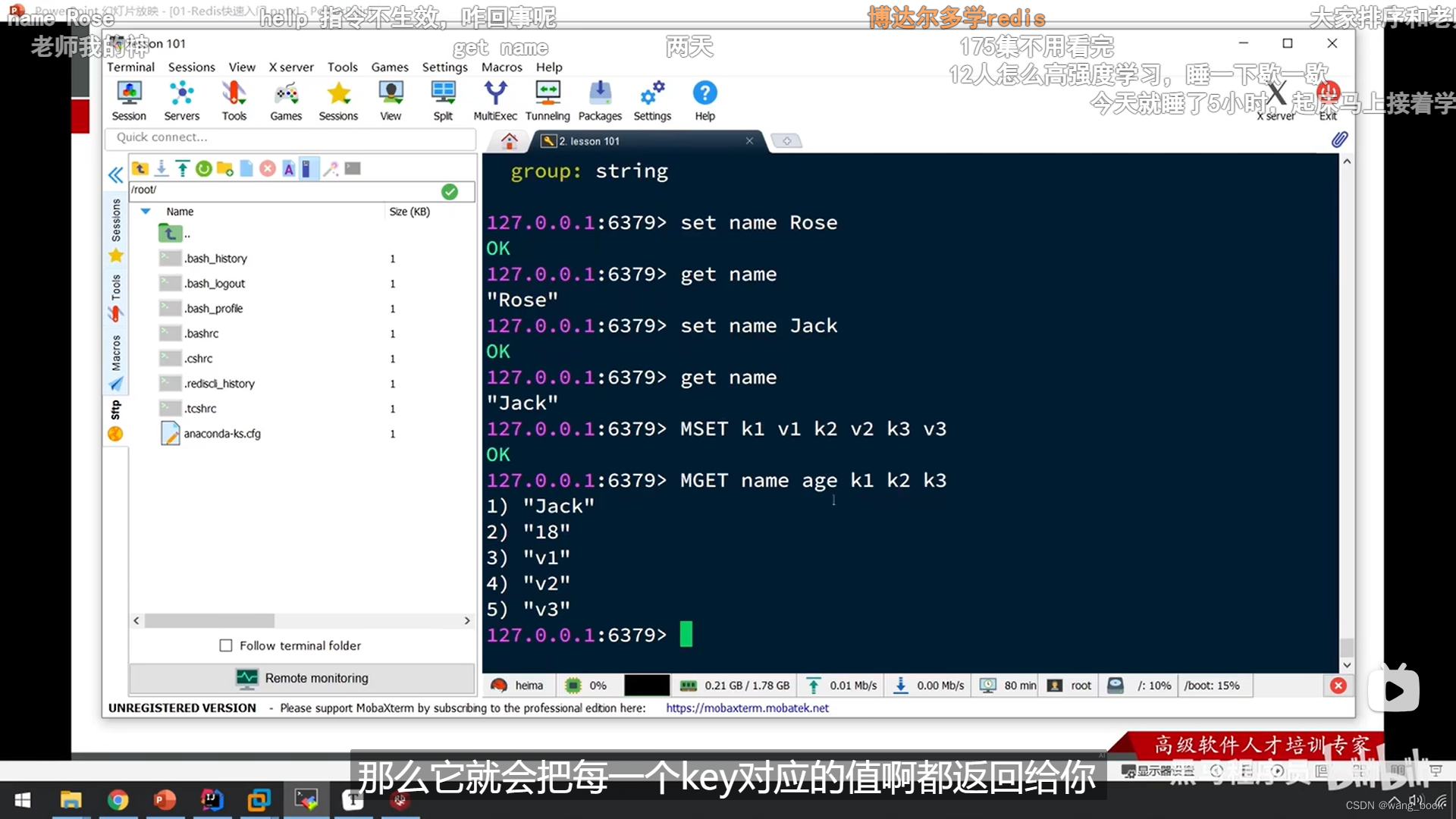Confirm path with green checkmark
Viewport: 1456px width, 819px height.
point(450,191)
